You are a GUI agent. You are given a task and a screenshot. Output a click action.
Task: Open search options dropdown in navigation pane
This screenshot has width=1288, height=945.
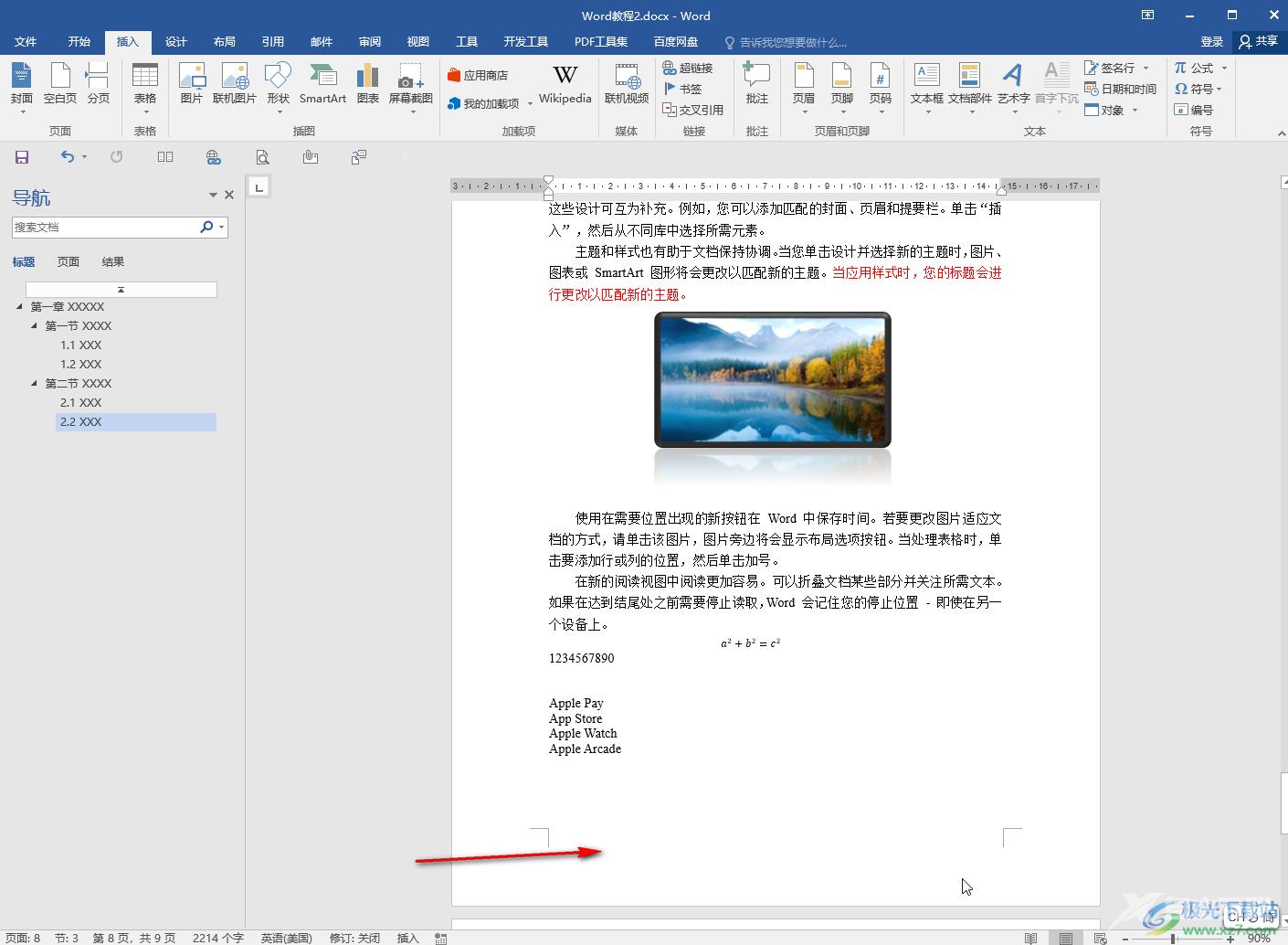[222, 227]
